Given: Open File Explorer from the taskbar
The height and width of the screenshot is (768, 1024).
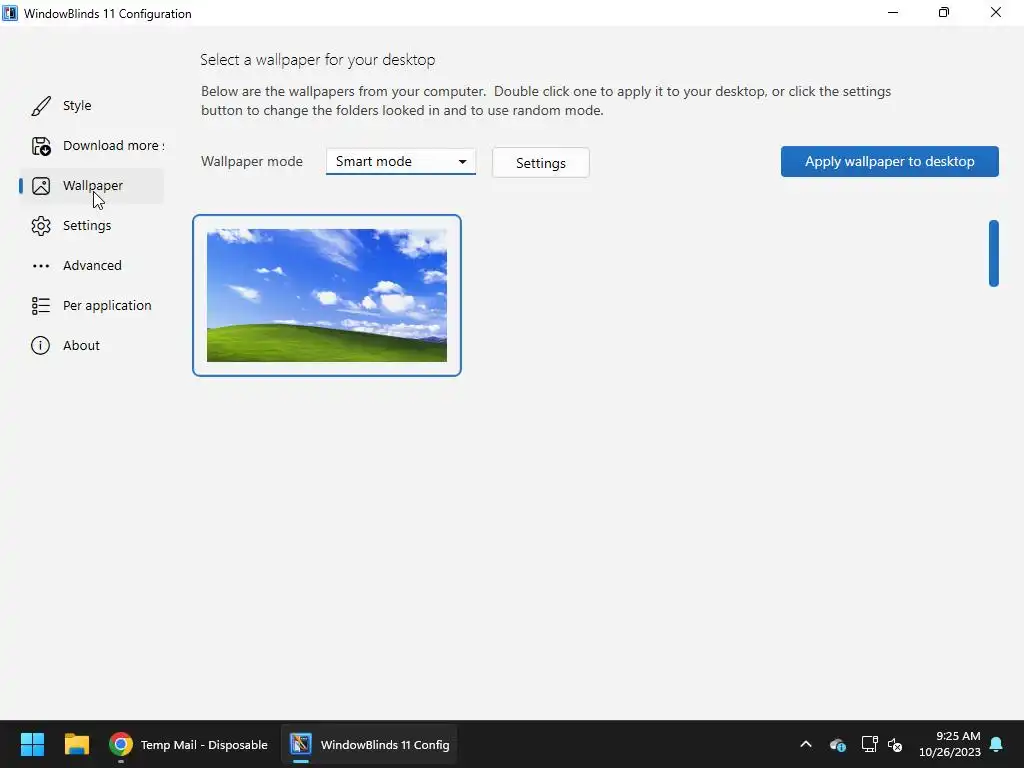Looking at the screenshot, I should tap(76, 744).
